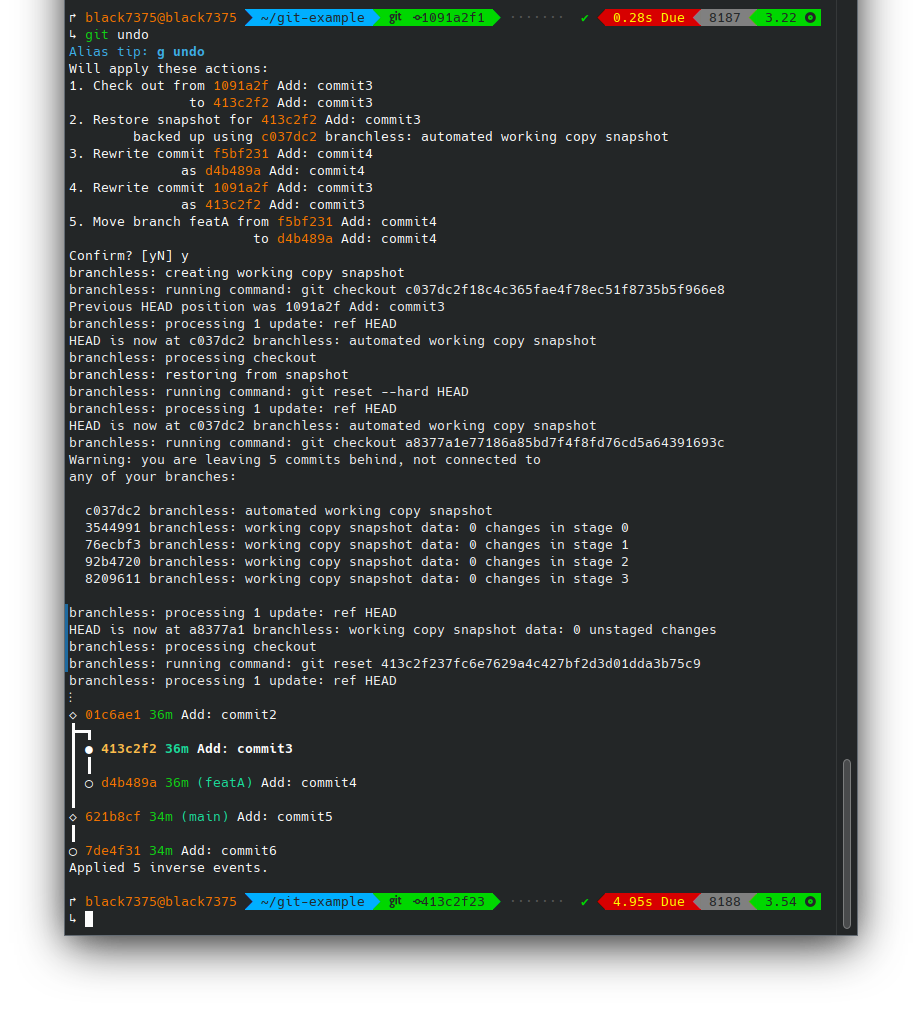Click the username black7375@black7375 in the bottom prompt
This screenshot has height=1012, width=922.
[x=161, y=901]
